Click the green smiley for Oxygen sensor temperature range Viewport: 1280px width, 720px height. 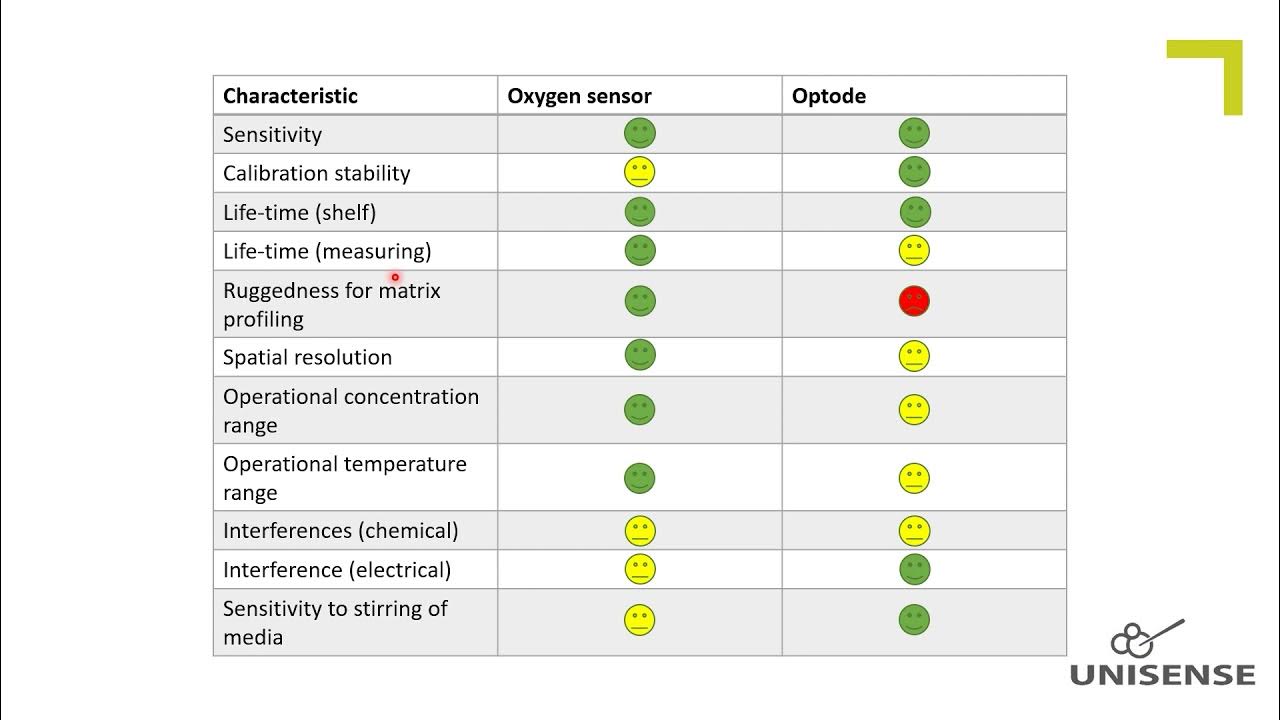click(x=640, y=478)
